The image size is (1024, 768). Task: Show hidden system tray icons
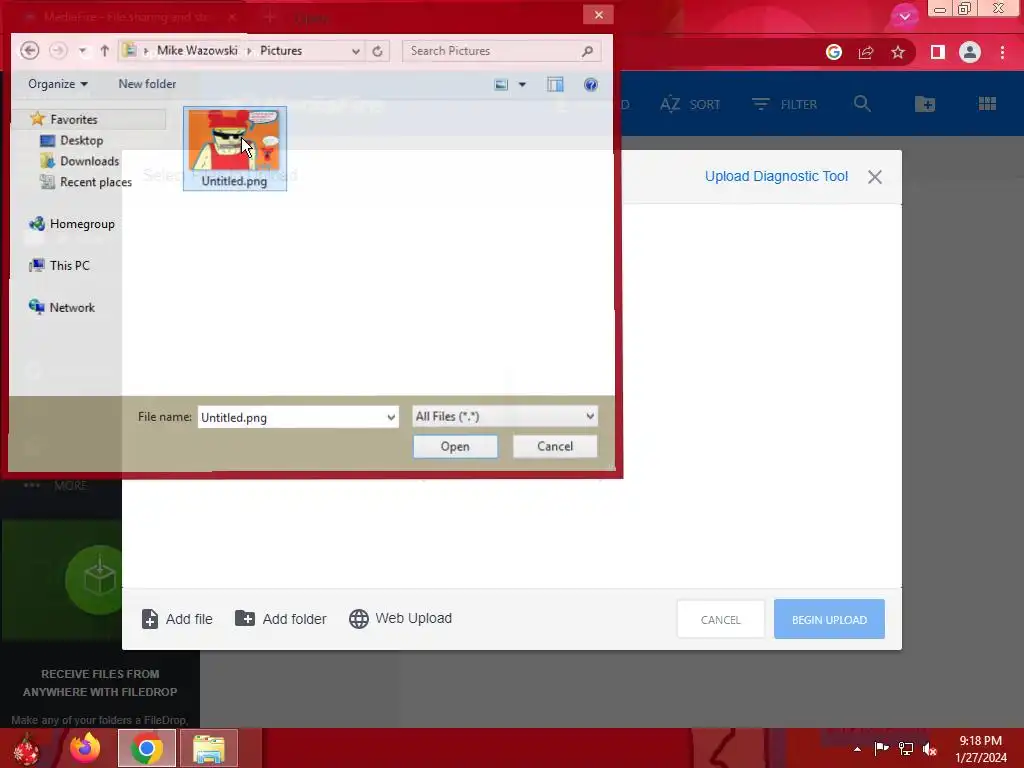tap(857, 749)
